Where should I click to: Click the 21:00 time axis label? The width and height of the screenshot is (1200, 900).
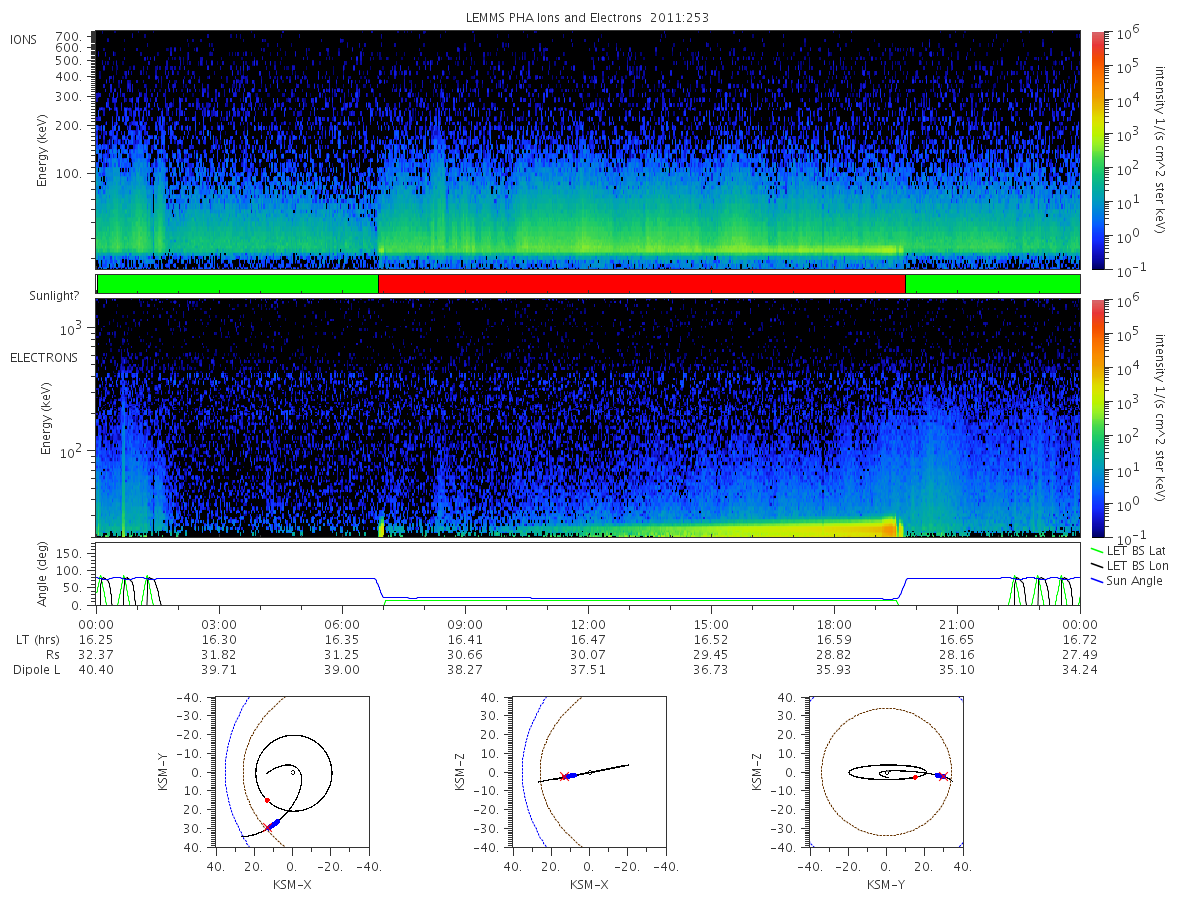(x=957, y=624)
